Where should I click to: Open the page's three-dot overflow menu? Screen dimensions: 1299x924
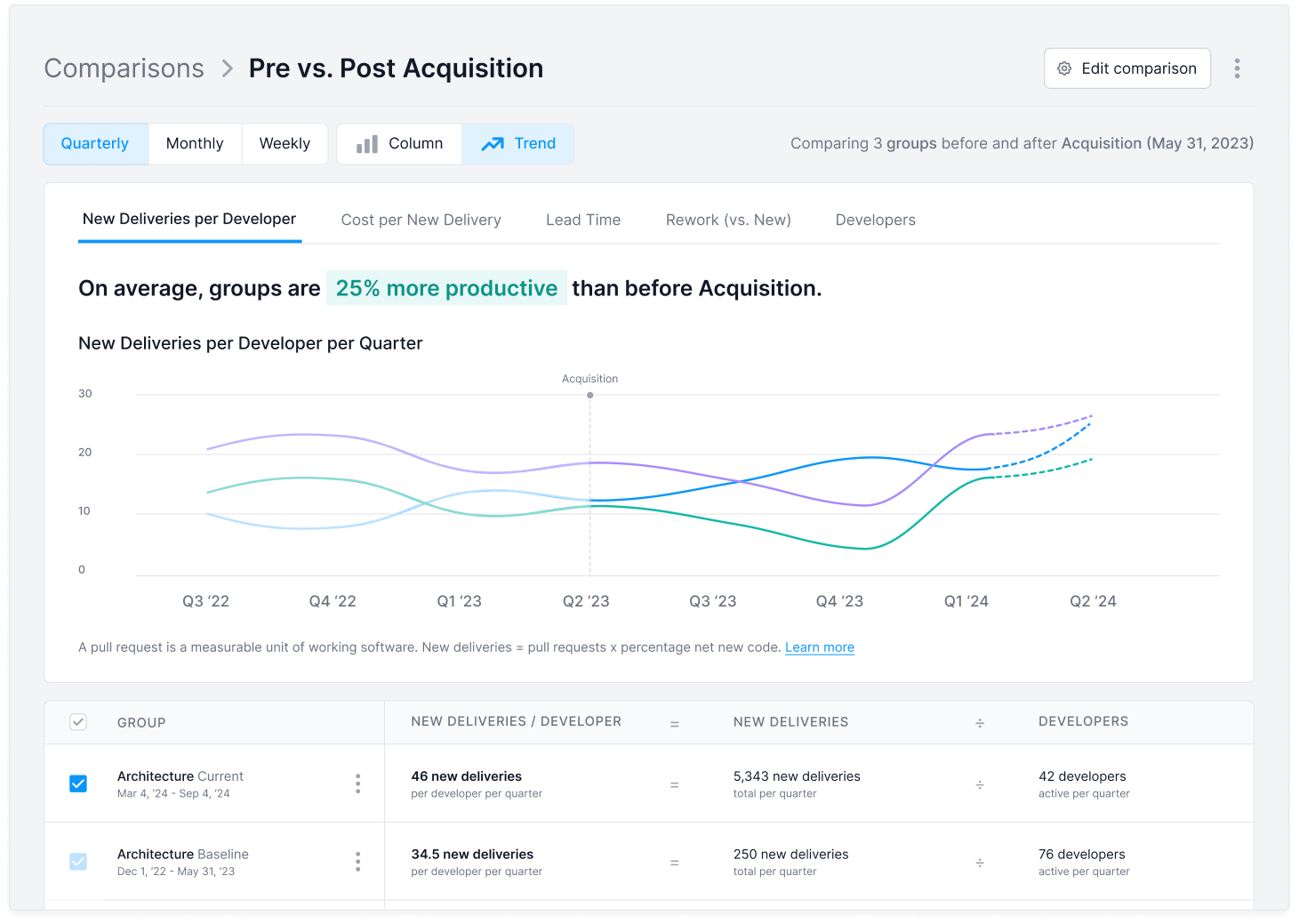[x=1237, y=68]
